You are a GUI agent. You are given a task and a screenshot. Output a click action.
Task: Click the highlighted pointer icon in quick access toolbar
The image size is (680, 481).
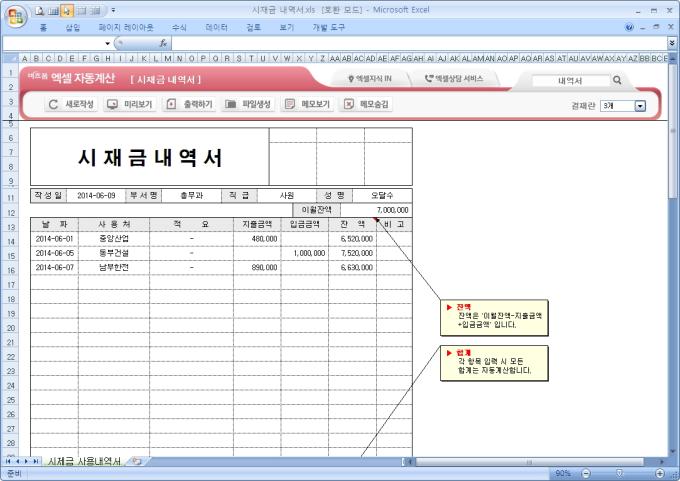(66, 11)
